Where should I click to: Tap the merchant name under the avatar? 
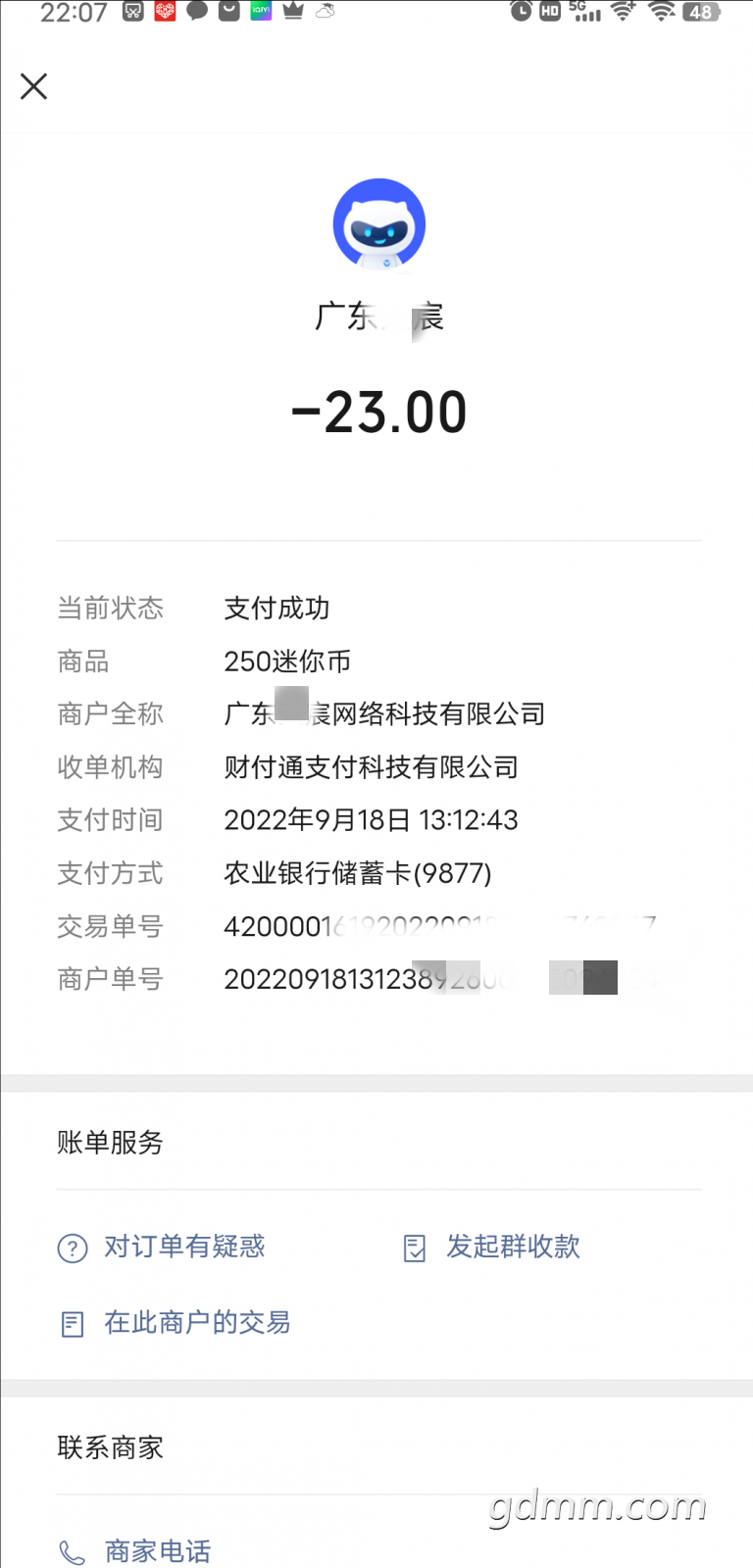pyautogui.click(x=379, y=318)
